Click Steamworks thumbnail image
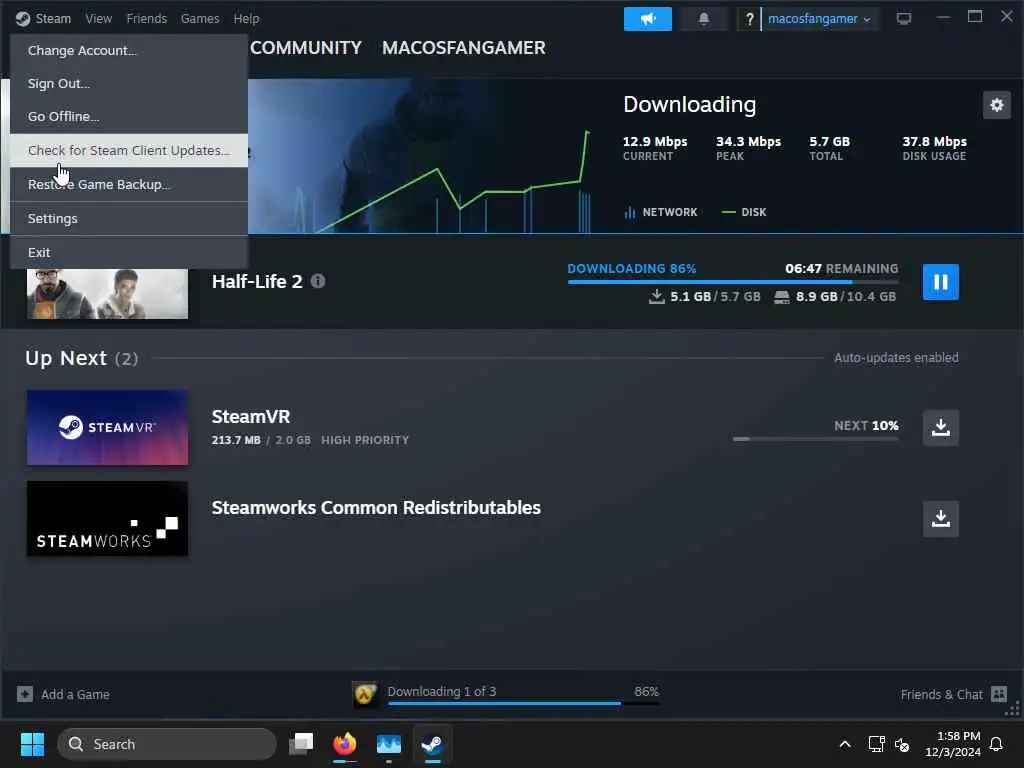This screenshot has height=768, width=1024. click(x=107, y=519)
